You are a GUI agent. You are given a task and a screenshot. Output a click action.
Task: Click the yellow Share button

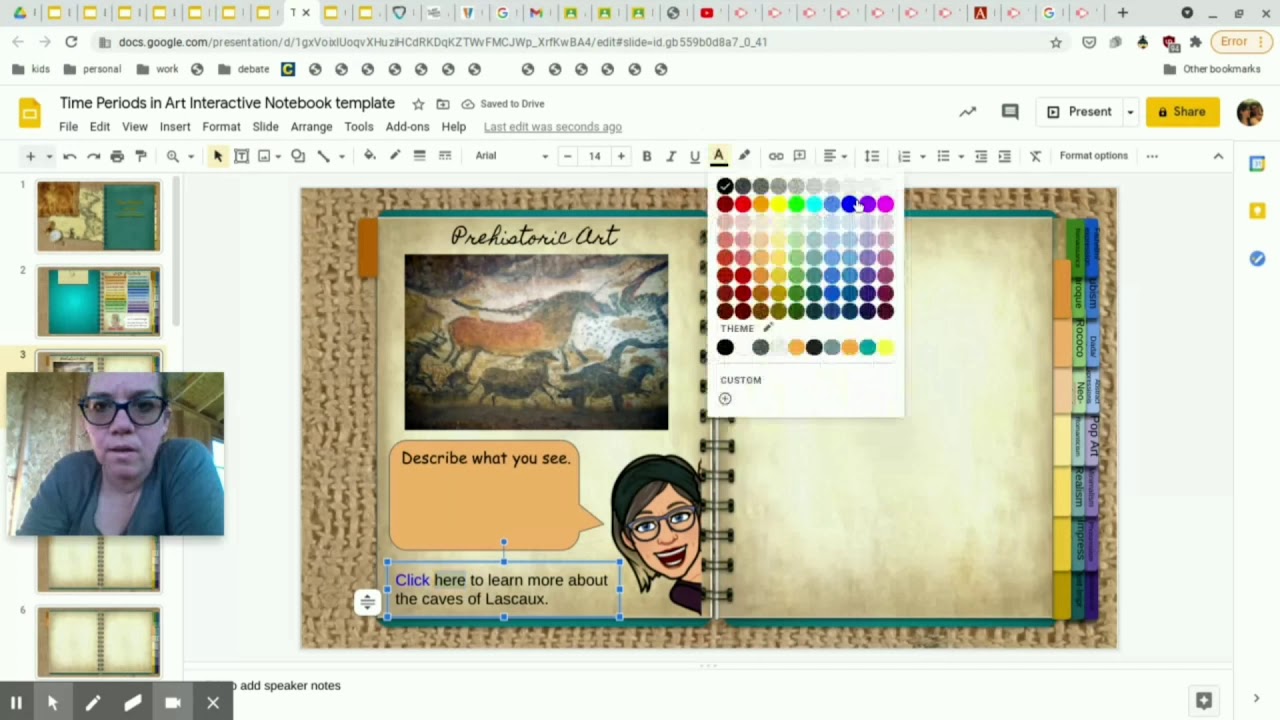click(x=1182, y=112)
